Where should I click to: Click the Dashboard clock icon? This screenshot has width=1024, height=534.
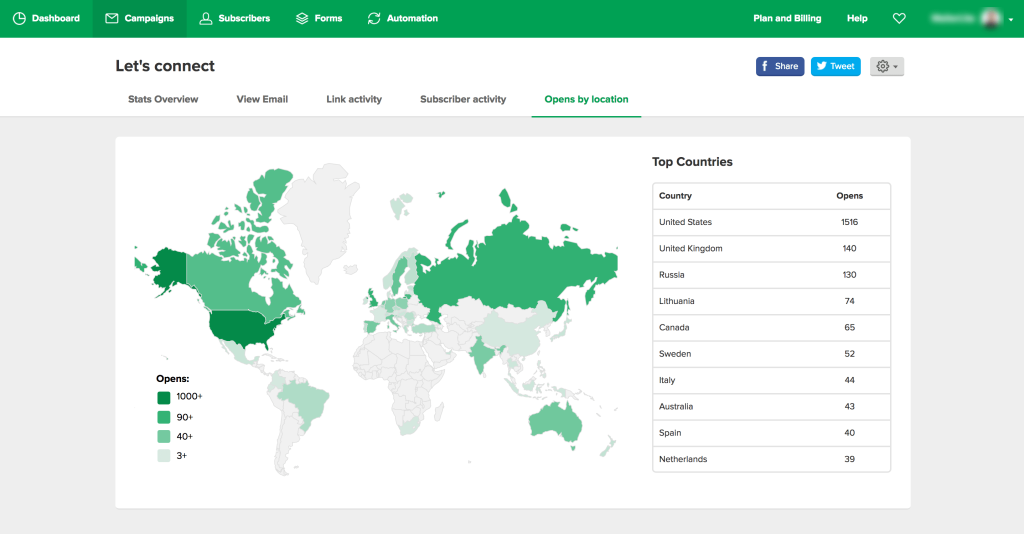(19, 18)
